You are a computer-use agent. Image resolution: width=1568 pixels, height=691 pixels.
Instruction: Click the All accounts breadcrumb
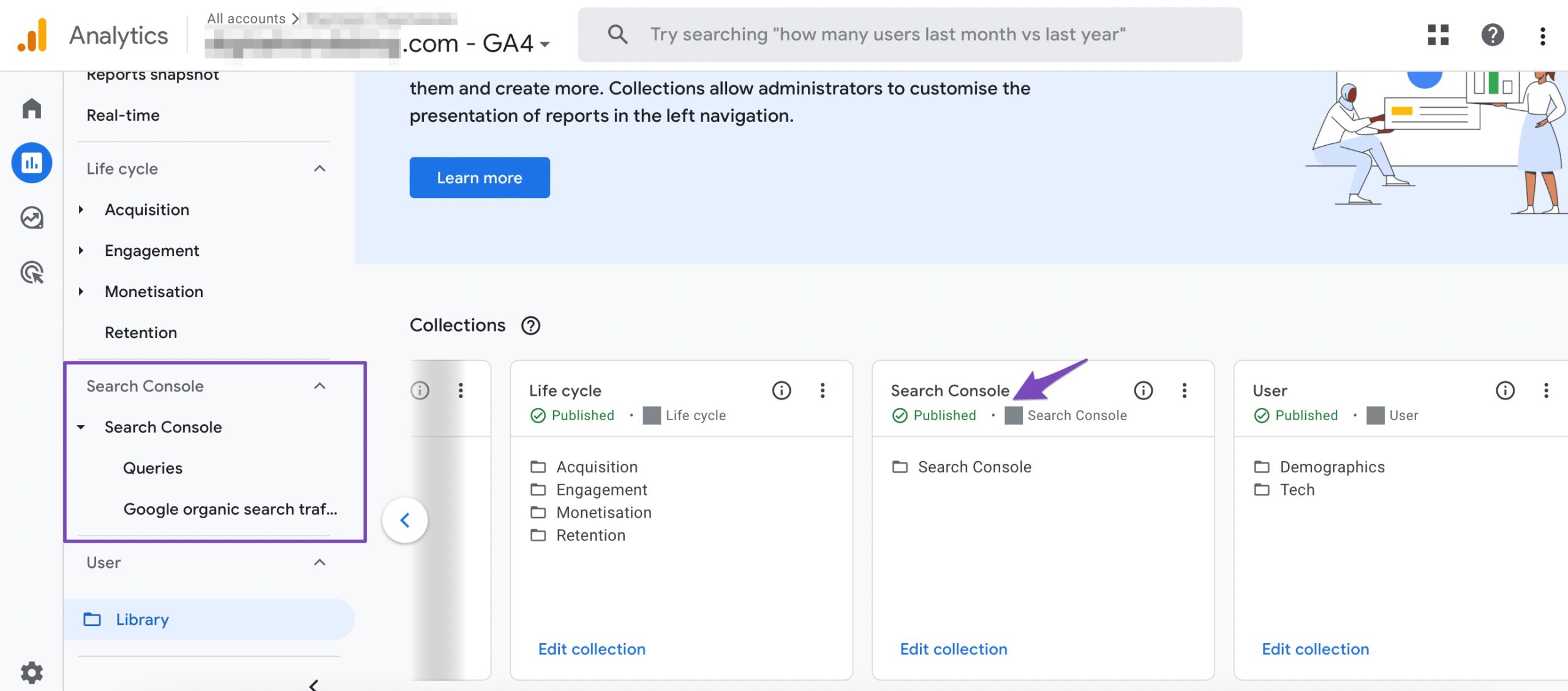coord(246,18)
